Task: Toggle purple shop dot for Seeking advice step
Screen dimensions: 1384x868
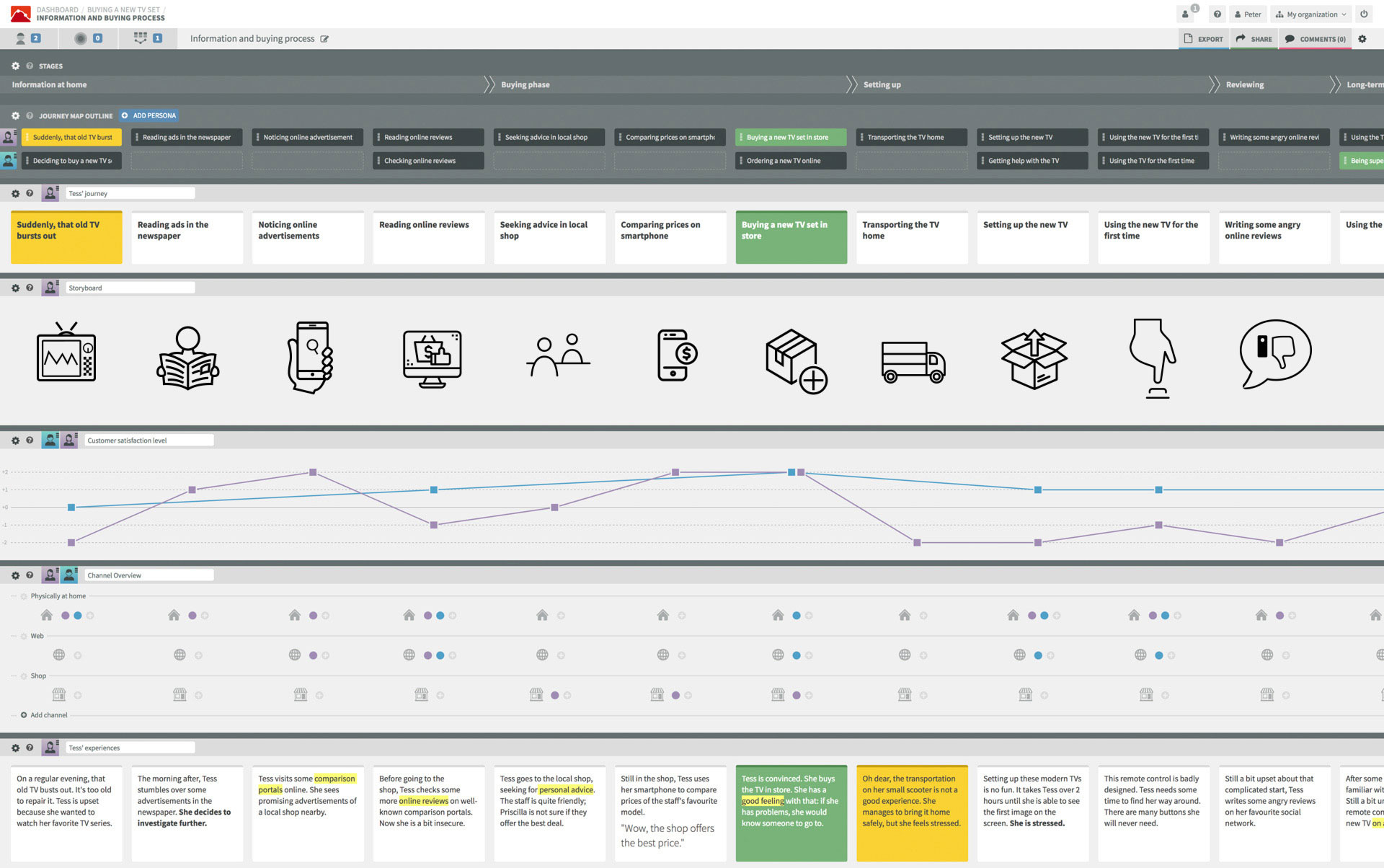Action: [555, 695]
